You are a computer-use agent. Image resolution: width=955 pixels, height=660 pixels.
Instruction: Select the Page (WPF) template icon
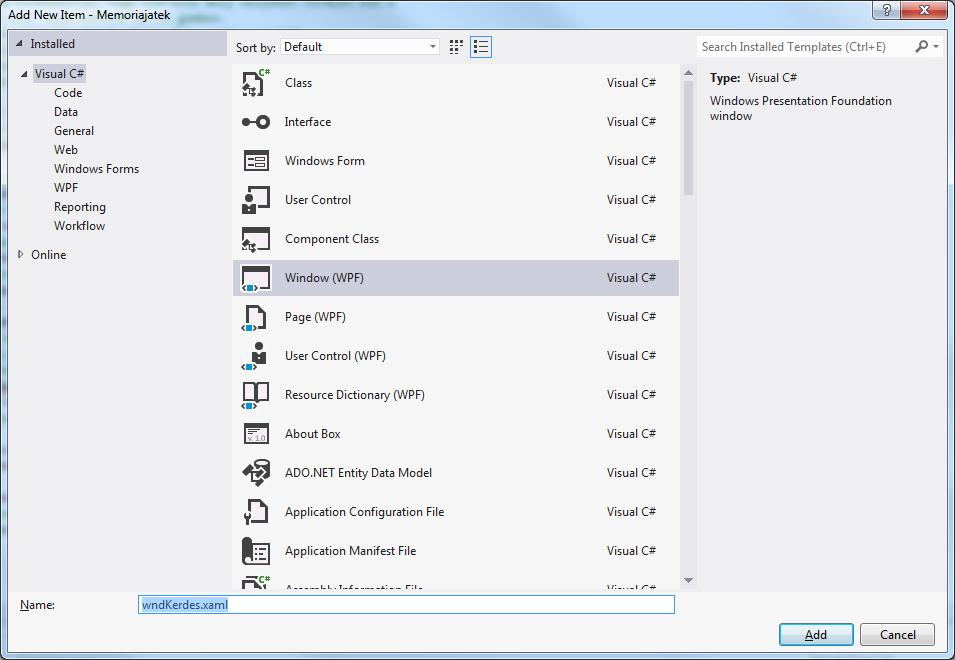pos(255,317)
